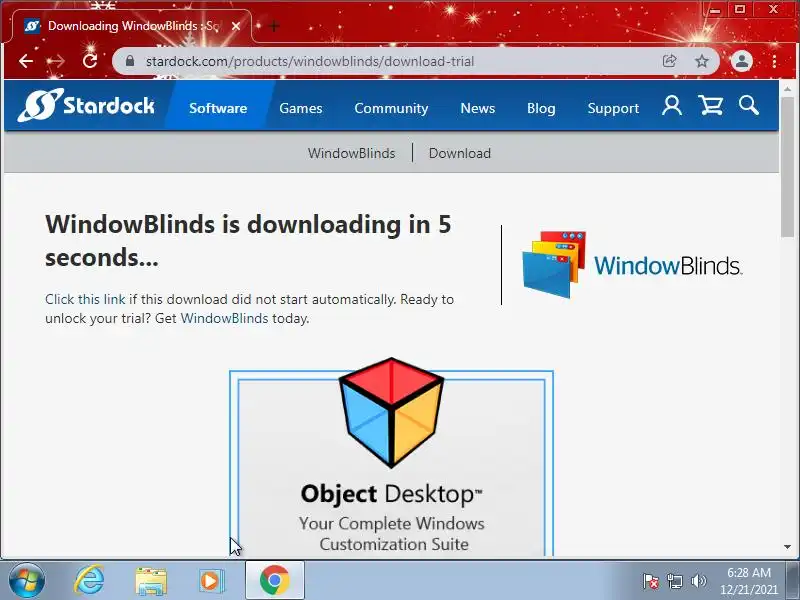This screenshot has width=800, height=600.
Task: Open the Blog menu item
Action: coord(541,108)
